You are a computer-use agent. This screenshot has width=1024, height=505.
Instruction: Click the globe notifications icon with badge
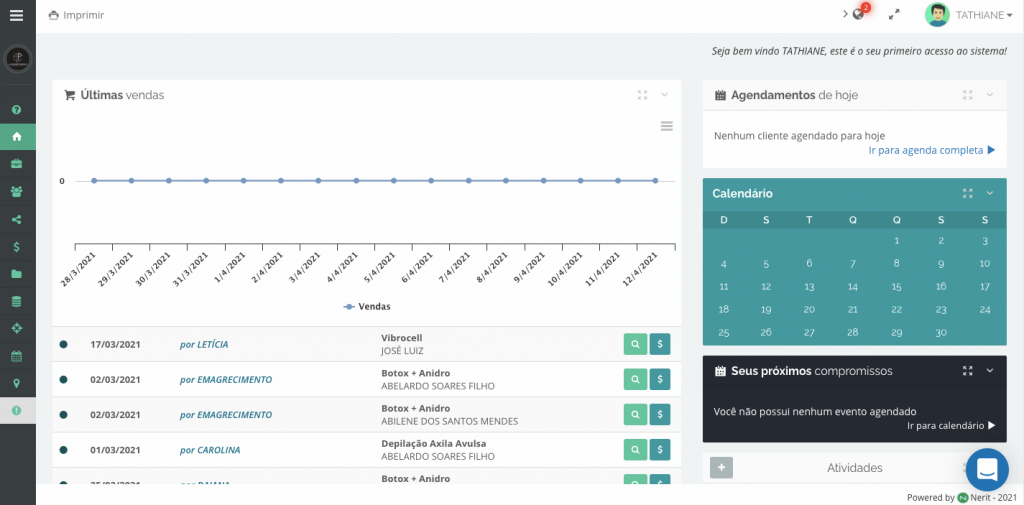(x=858, y=15)
